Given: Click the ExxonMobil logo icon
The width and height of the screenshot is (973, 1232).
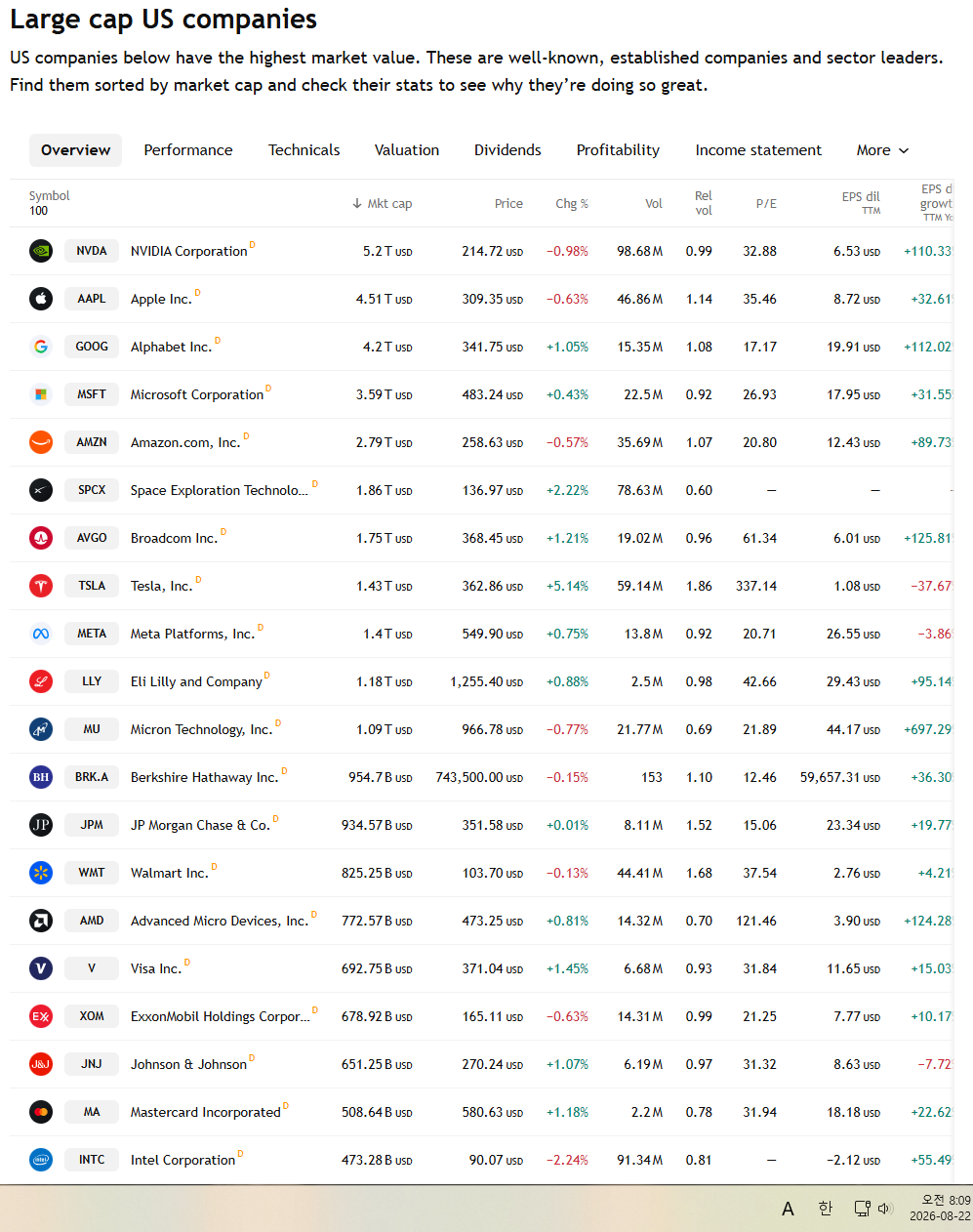Looking at the screenshot, I should [41, 1016].
